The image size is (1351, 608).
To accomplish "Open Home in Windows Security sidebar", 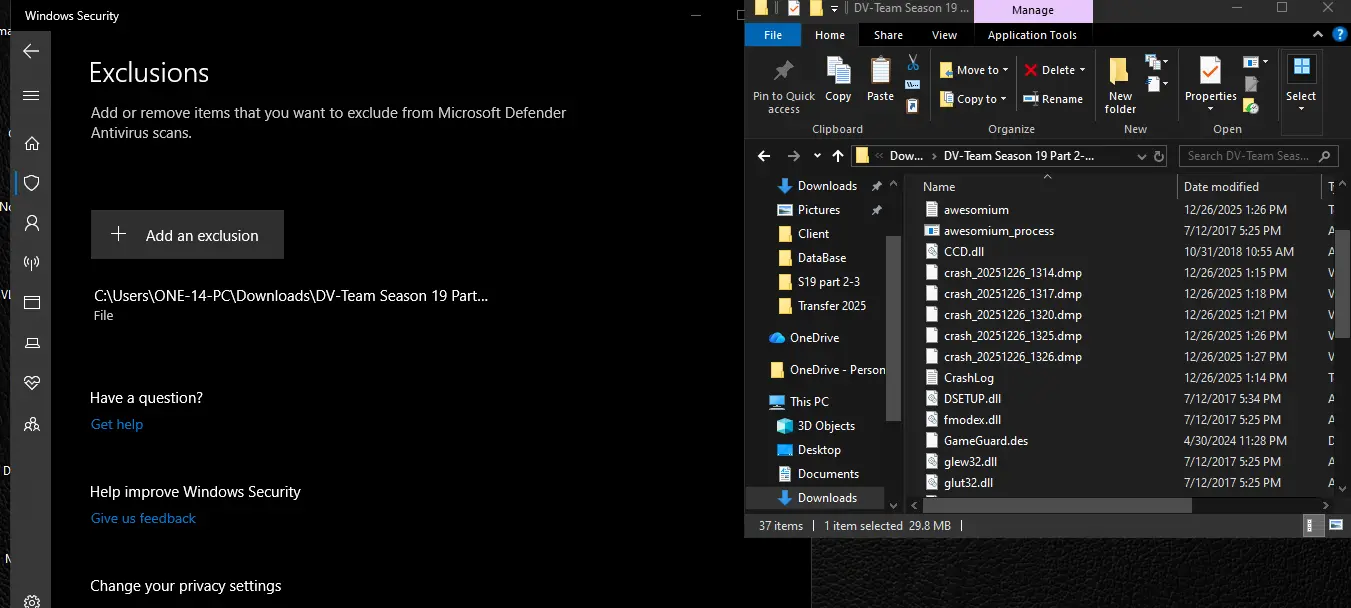I will click(31, 143).
